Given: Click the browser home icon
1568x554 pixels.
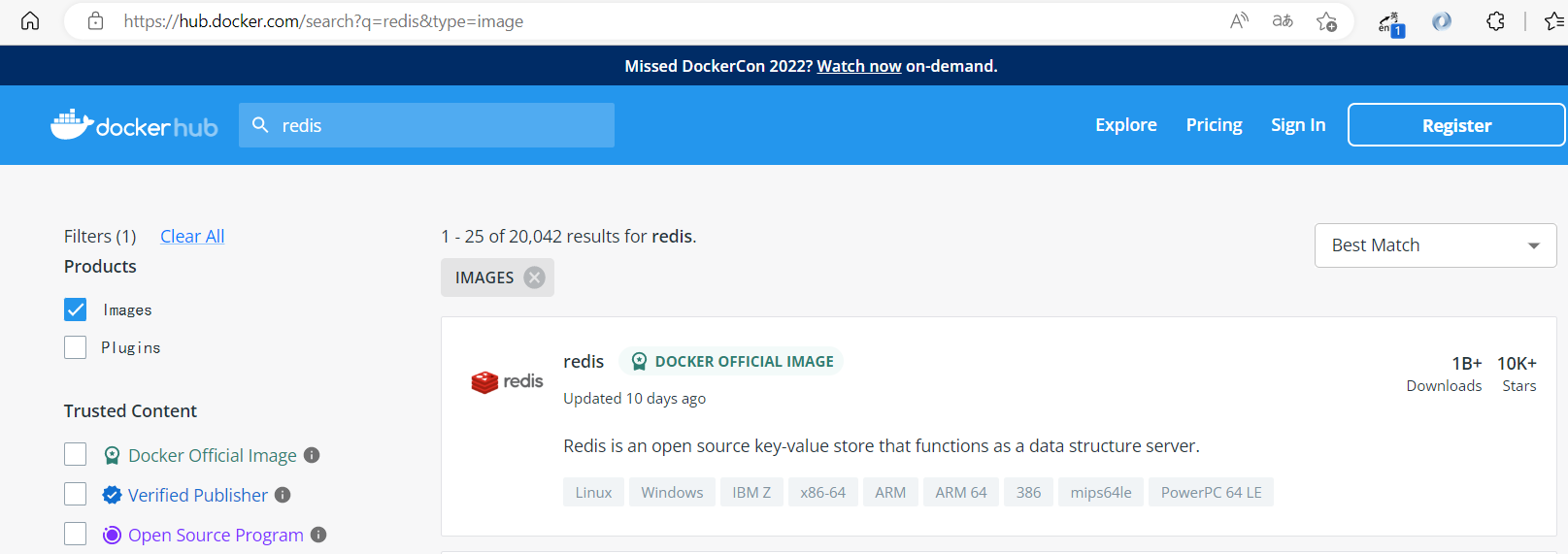Looking at the screenshot, I should [30, 20].
